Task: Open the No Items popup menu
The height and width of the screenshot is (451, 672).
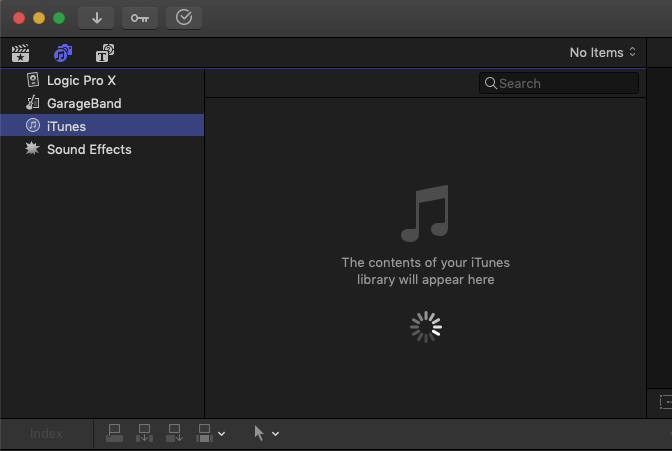Action: click(x=603, y=52)
